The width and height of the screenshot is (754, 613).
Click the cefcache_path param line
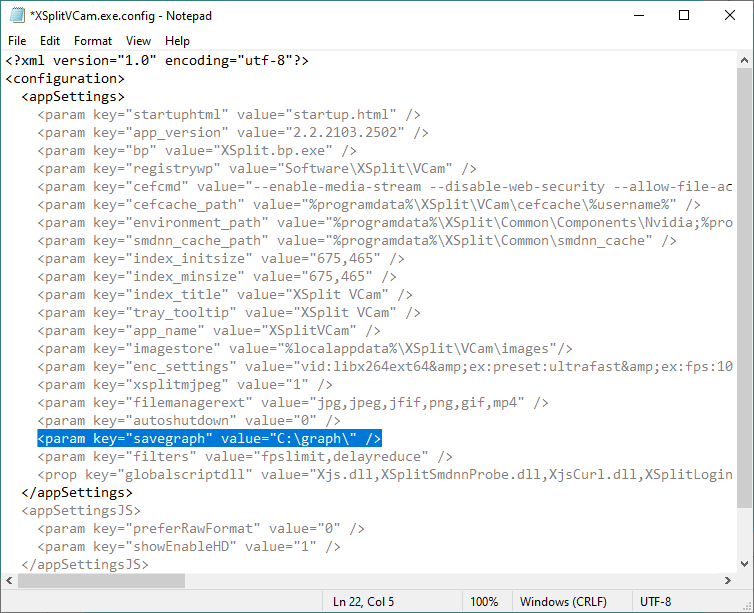point(369,205)
